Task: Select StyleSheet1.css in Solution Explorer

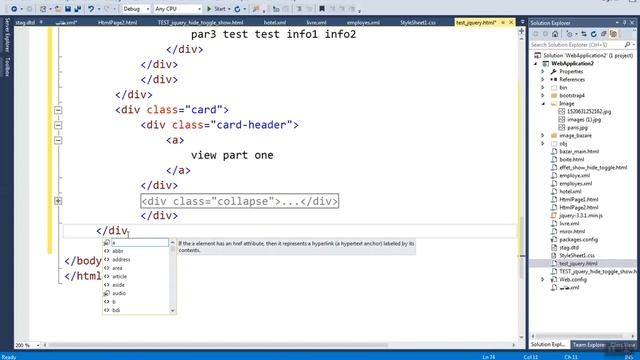Action: click(x=577, y=256)
